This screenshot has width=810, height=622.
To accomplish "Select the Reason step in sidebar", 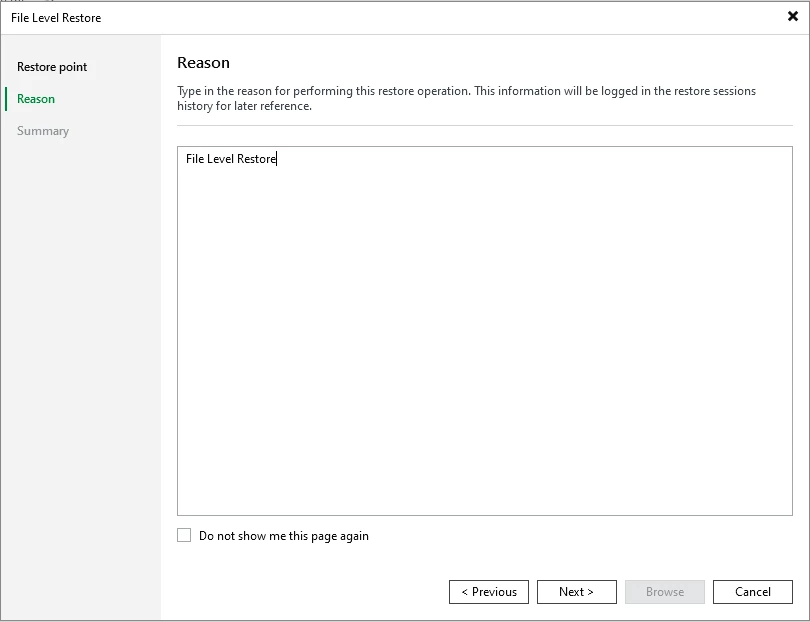I will pos(36,99).
